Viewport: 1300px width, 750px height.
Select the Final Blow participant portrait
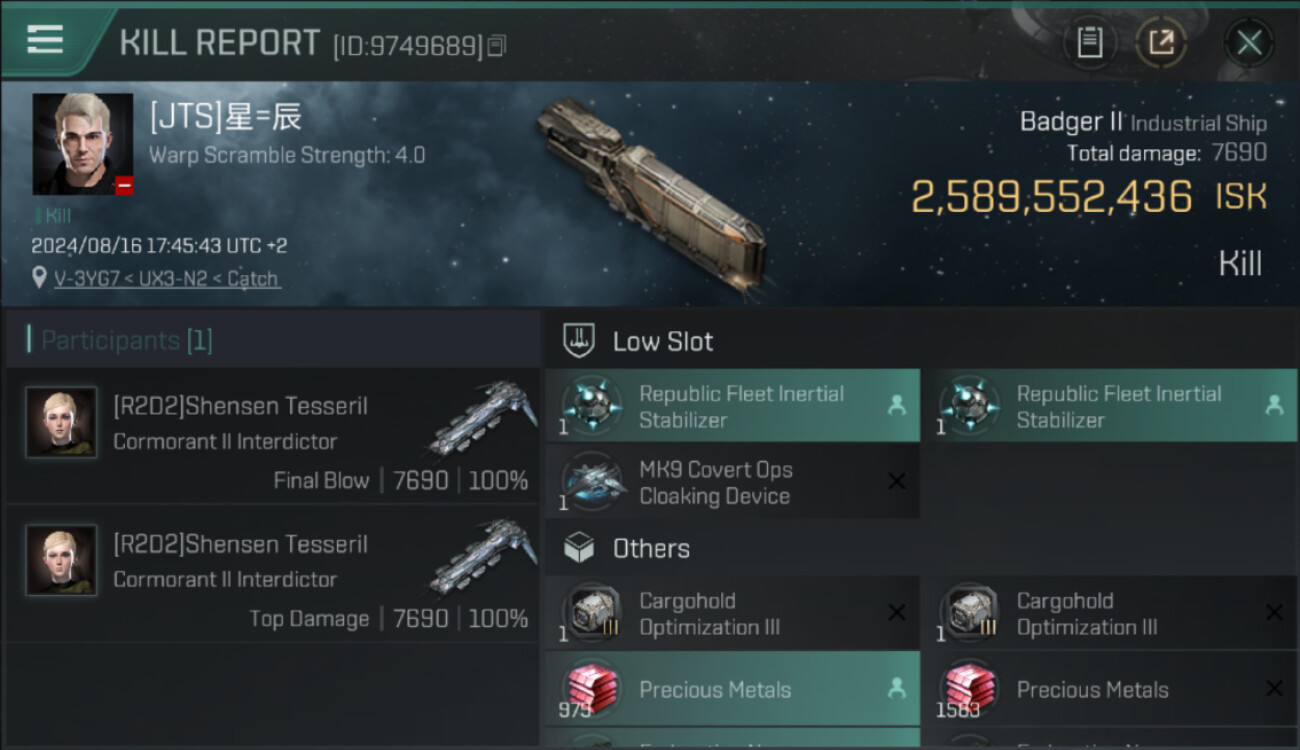pos(61,423)
